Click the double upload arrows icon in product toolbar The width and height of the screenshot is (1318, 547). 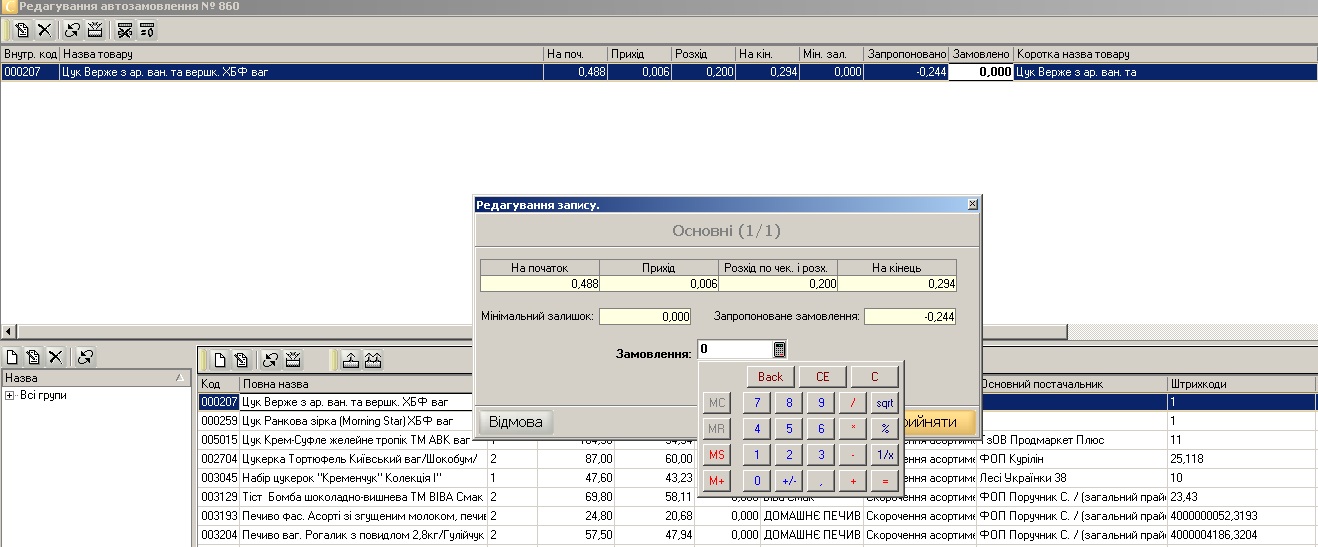[372, 361]
